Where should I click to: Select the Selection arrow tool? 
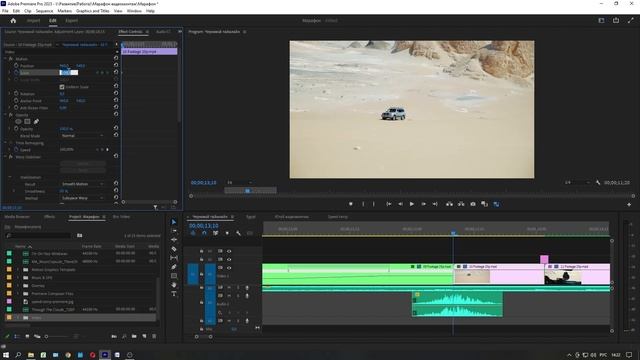(x=174, y=222)
